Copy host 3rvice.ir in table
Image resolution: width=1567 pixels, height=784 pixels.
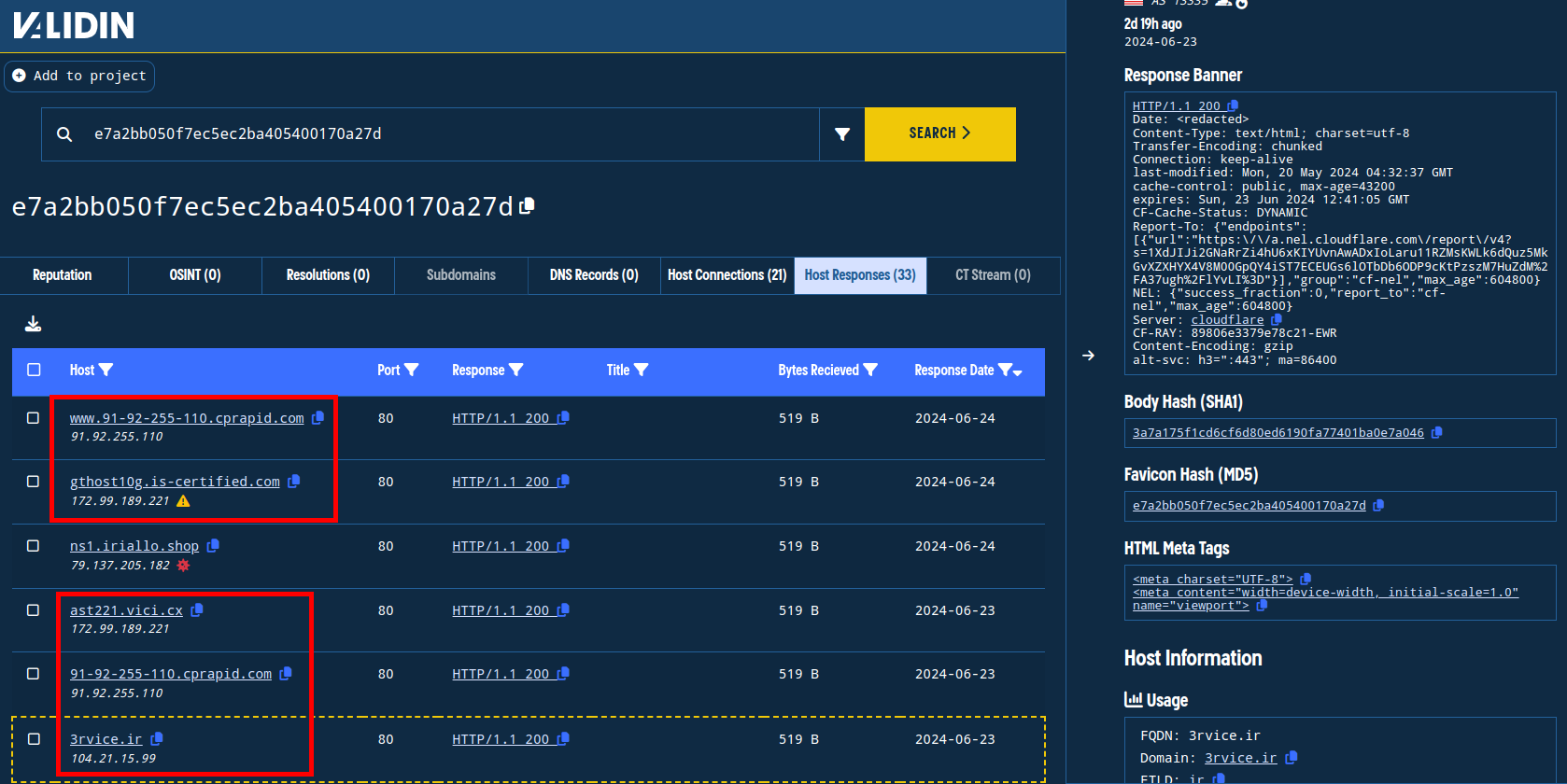[157, 739]
